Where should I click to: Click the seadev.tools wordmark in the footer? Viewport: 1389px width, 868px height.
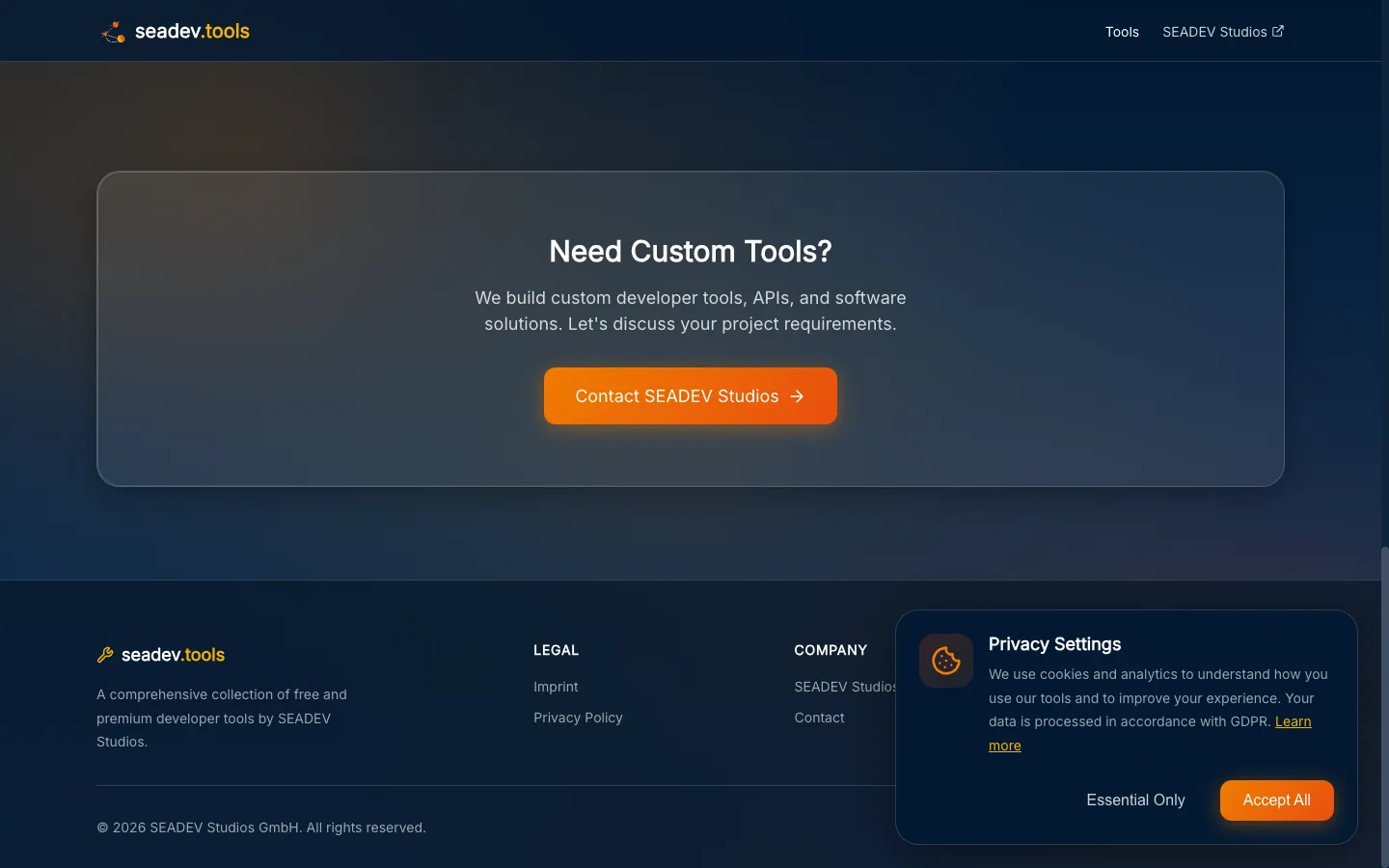[173, 655]
